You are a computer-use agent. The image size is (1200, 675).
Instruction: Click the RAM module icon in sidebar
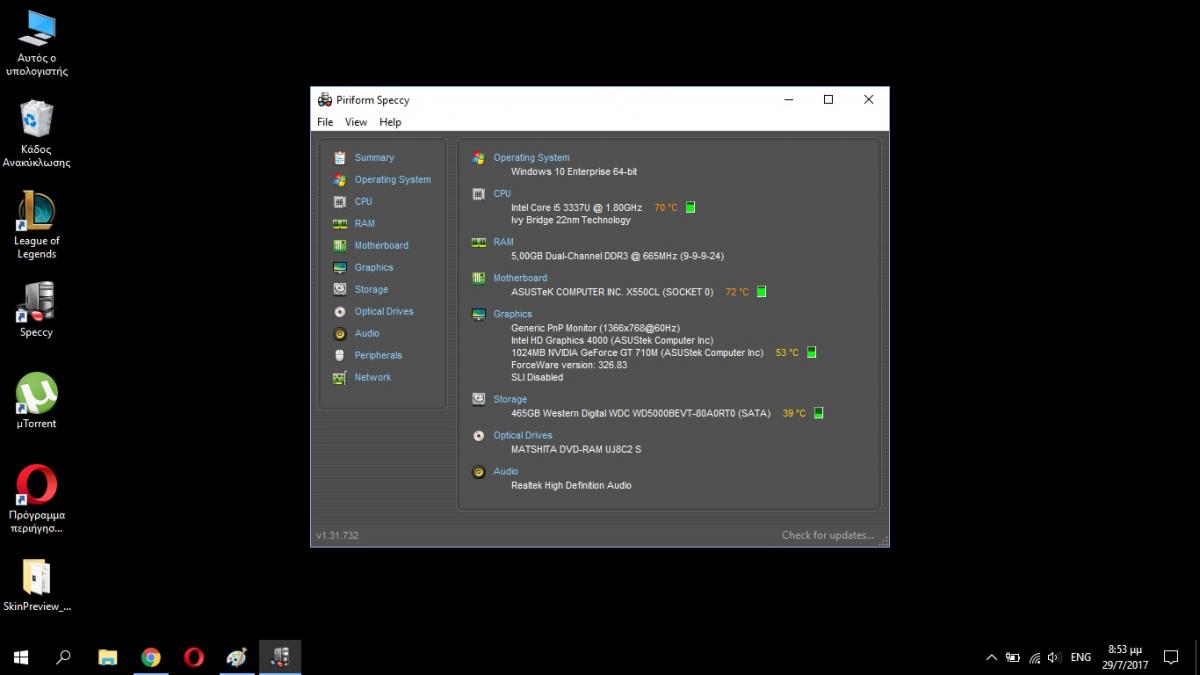tap(340, 224)
